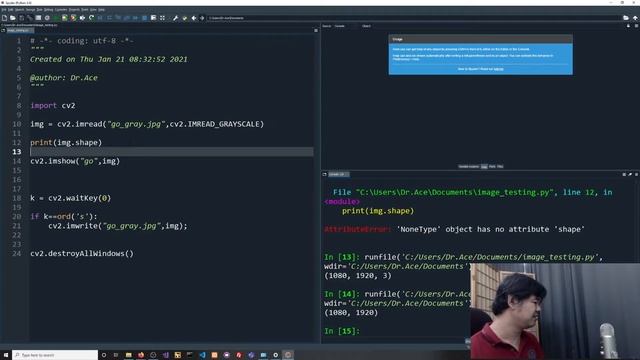Open Firefox from the taskbar
640x360 pixels.
pyautogui.click(x=141, y=355)
